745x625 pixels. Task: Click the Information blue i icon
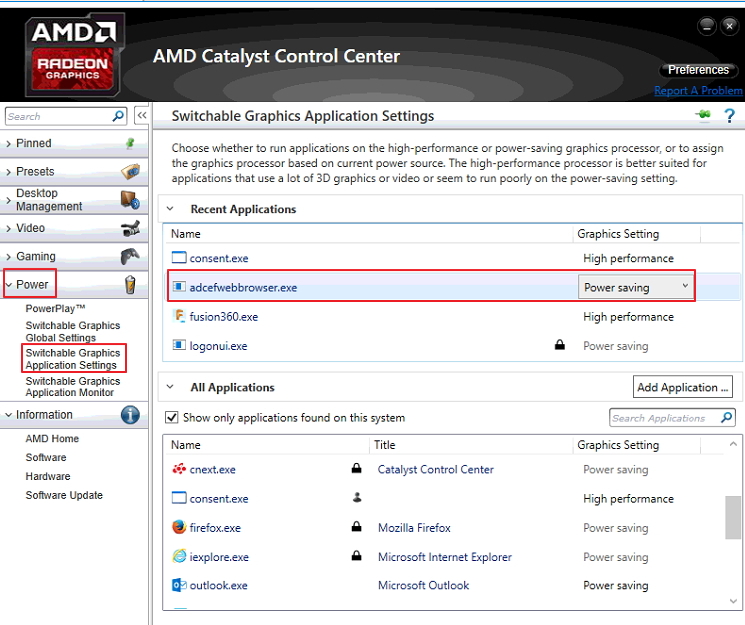[130, 414]
